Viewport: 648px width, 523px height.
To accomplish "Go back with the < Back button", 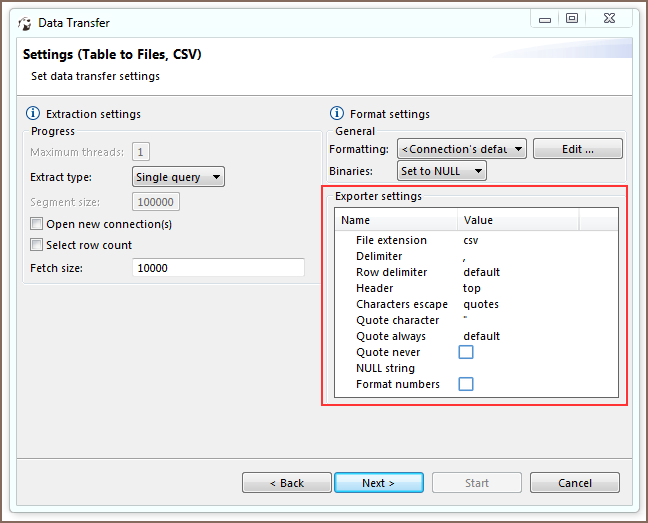I will (286, 483).
